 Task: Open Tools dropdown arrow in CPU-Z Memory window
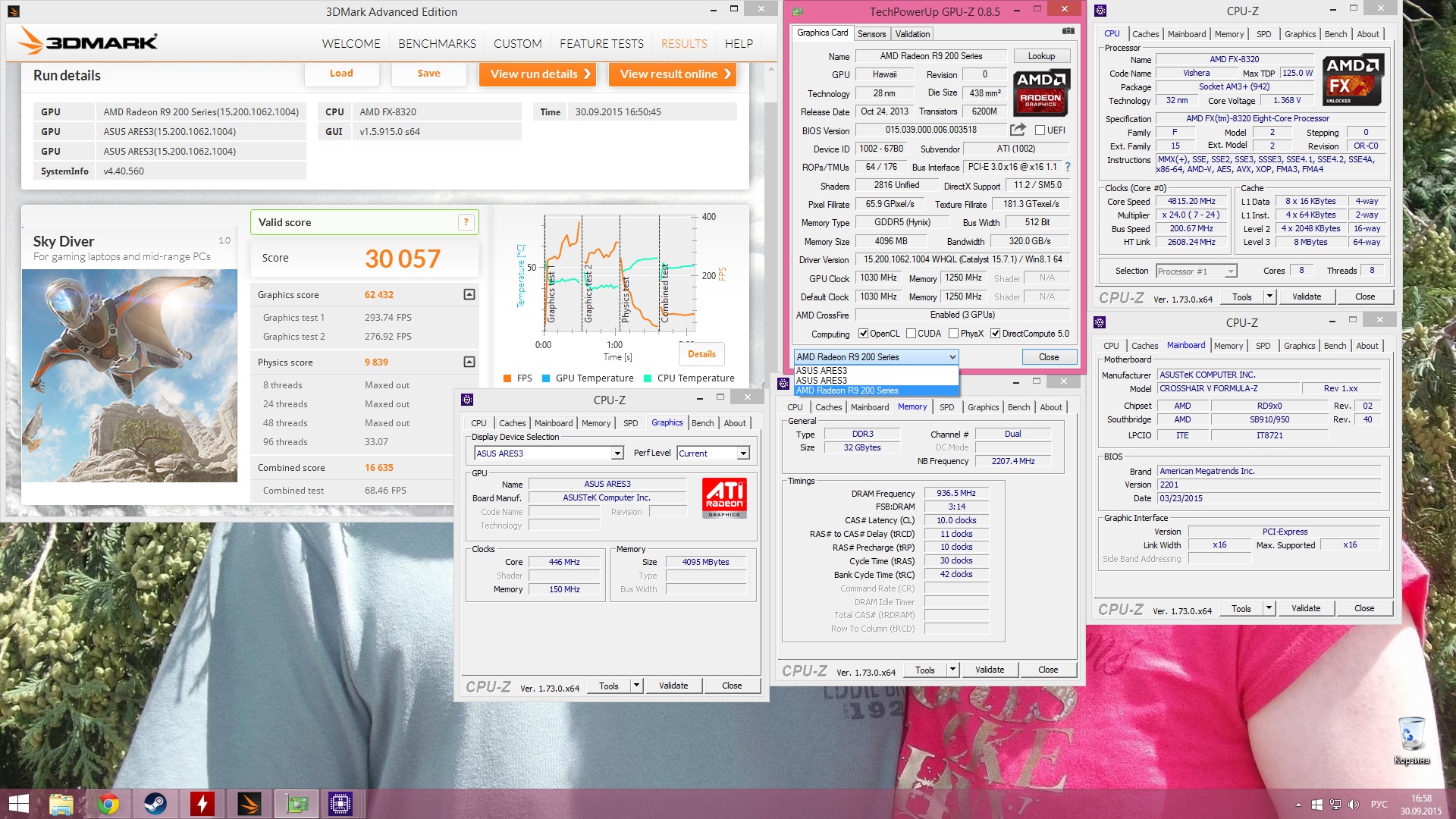pos(952,670)
